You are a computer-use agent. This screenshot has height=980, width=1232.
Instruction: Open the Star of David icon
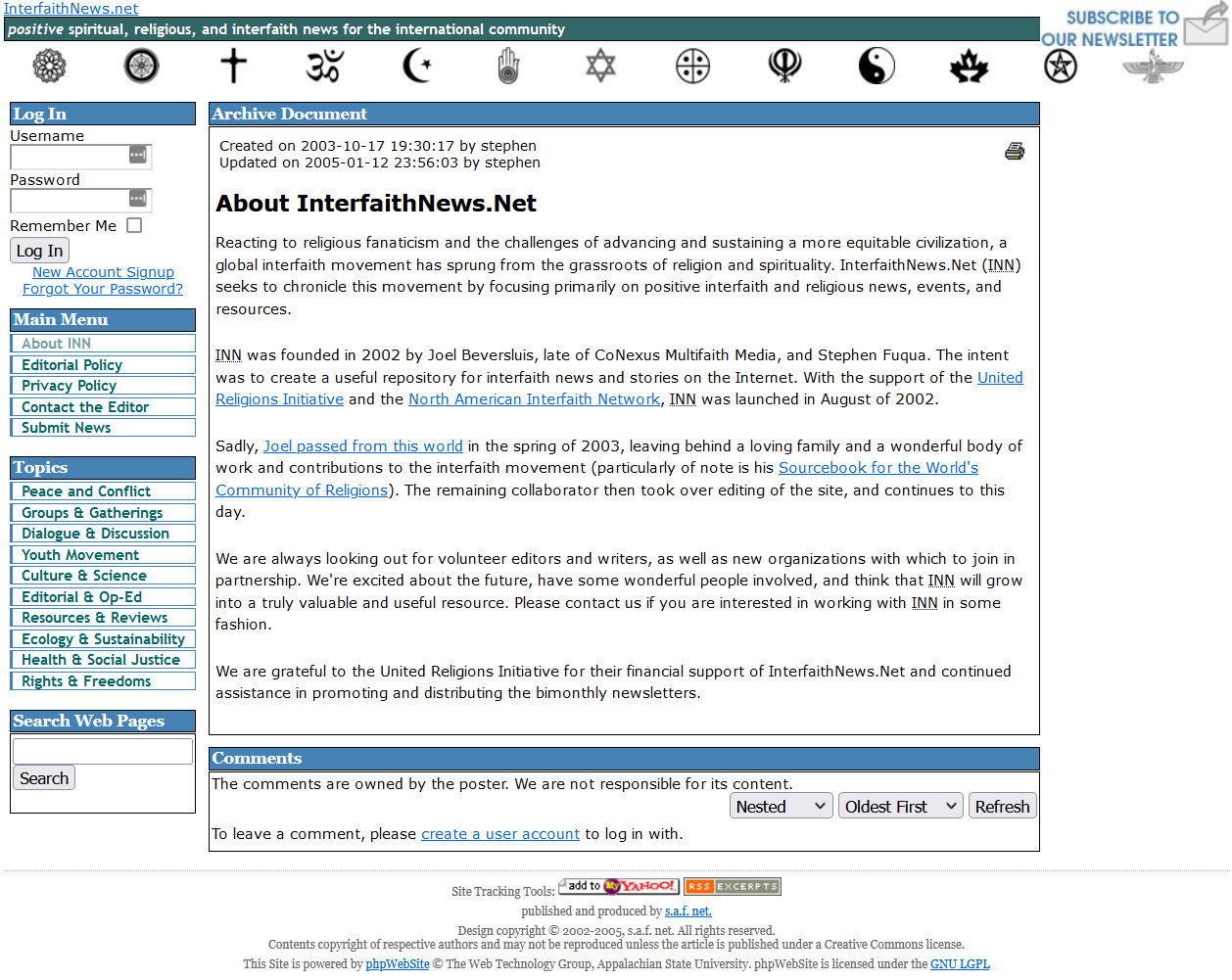point(600,66)
